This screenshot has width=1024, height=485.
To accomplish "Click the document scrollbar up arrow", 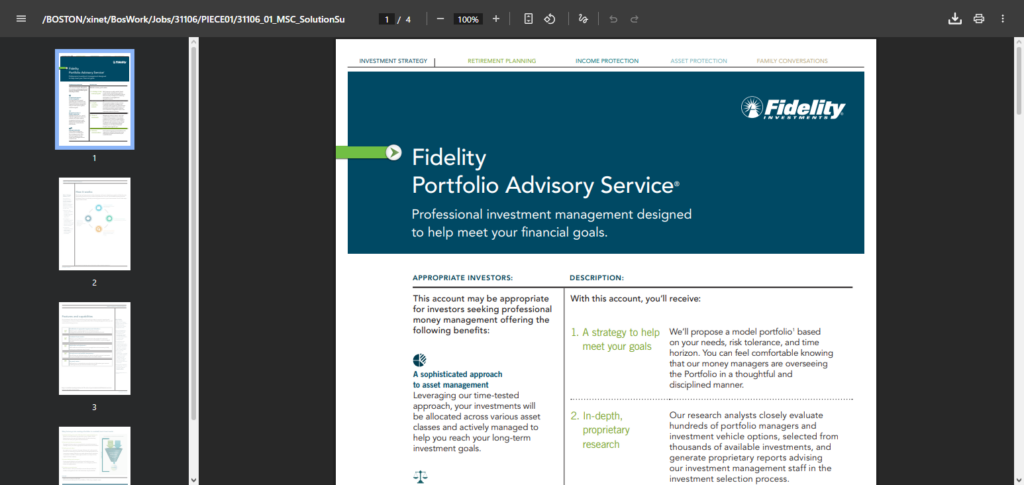I will tap(1019, 42).
